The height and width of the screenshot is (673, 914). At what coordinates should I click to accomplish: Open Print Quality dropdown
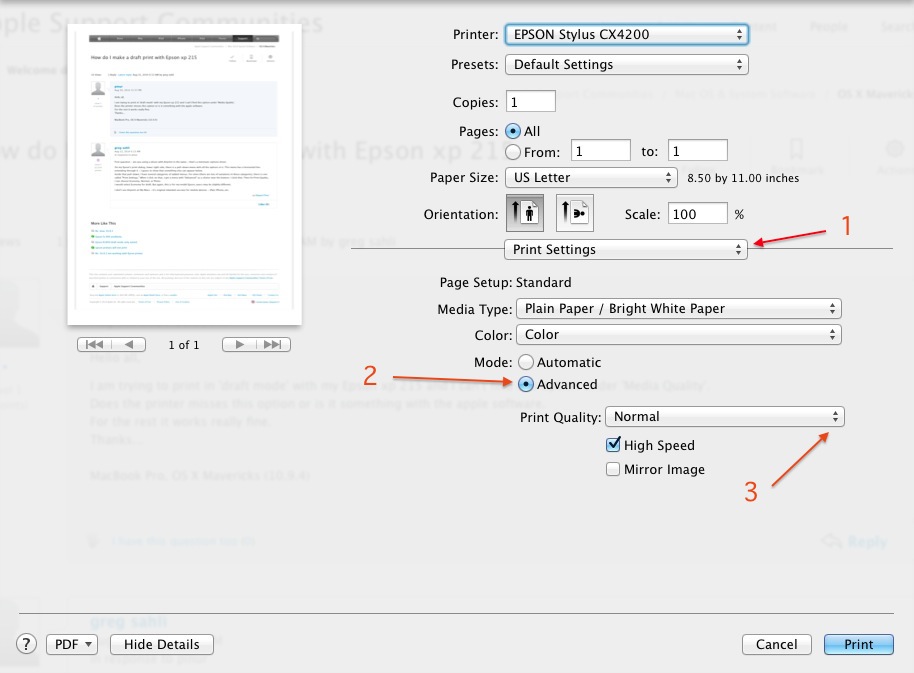click(x=725, y=417)
